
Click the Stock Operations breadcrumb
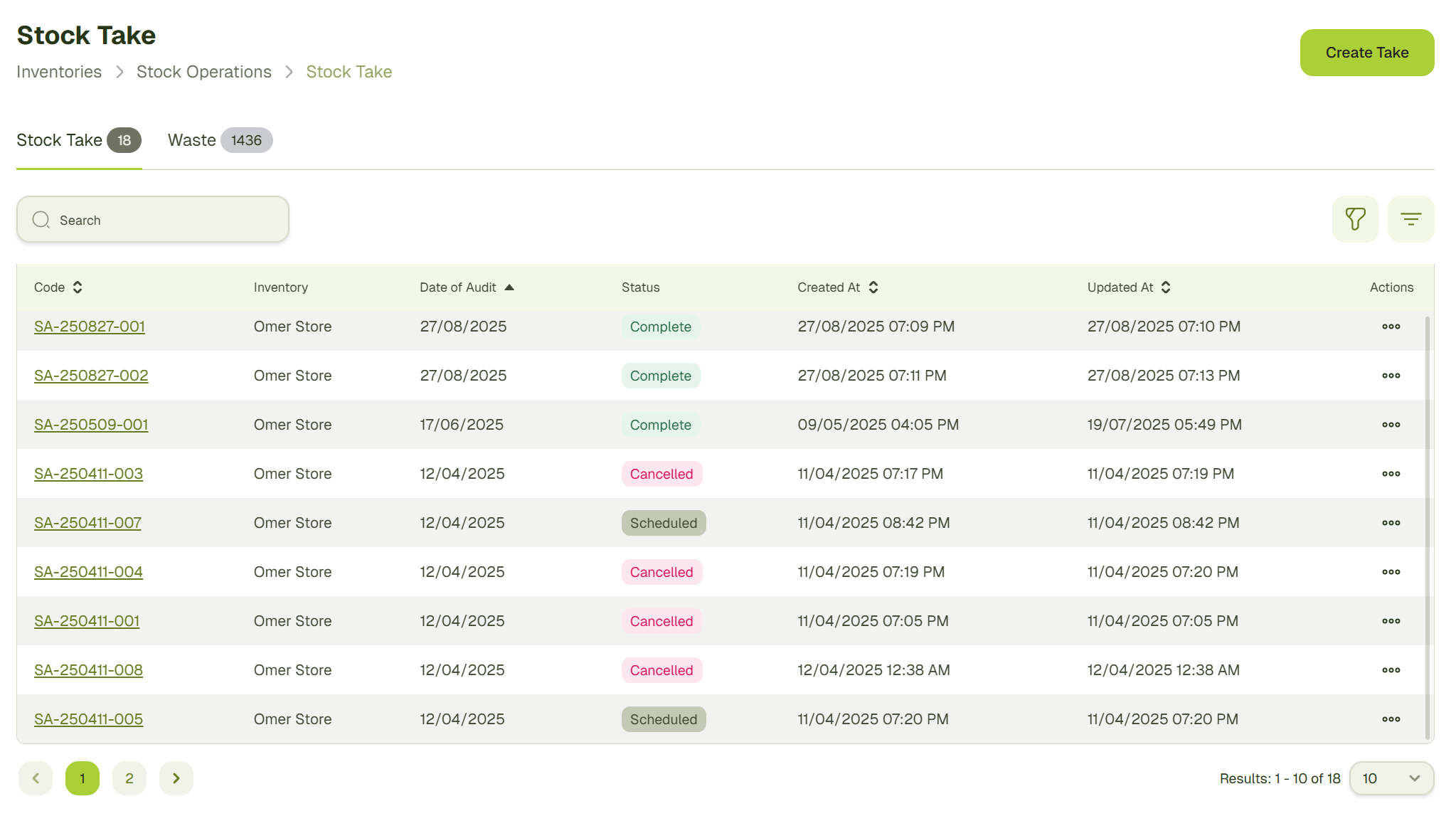click(x=203, y=72)
